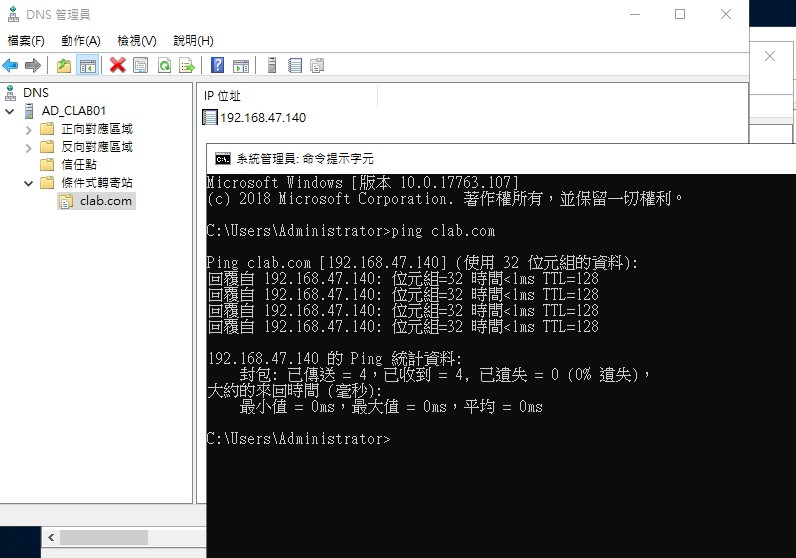The image size is (796, 558).
Task: Select the AD_CLAB01 server node
Action: (74, 111)
